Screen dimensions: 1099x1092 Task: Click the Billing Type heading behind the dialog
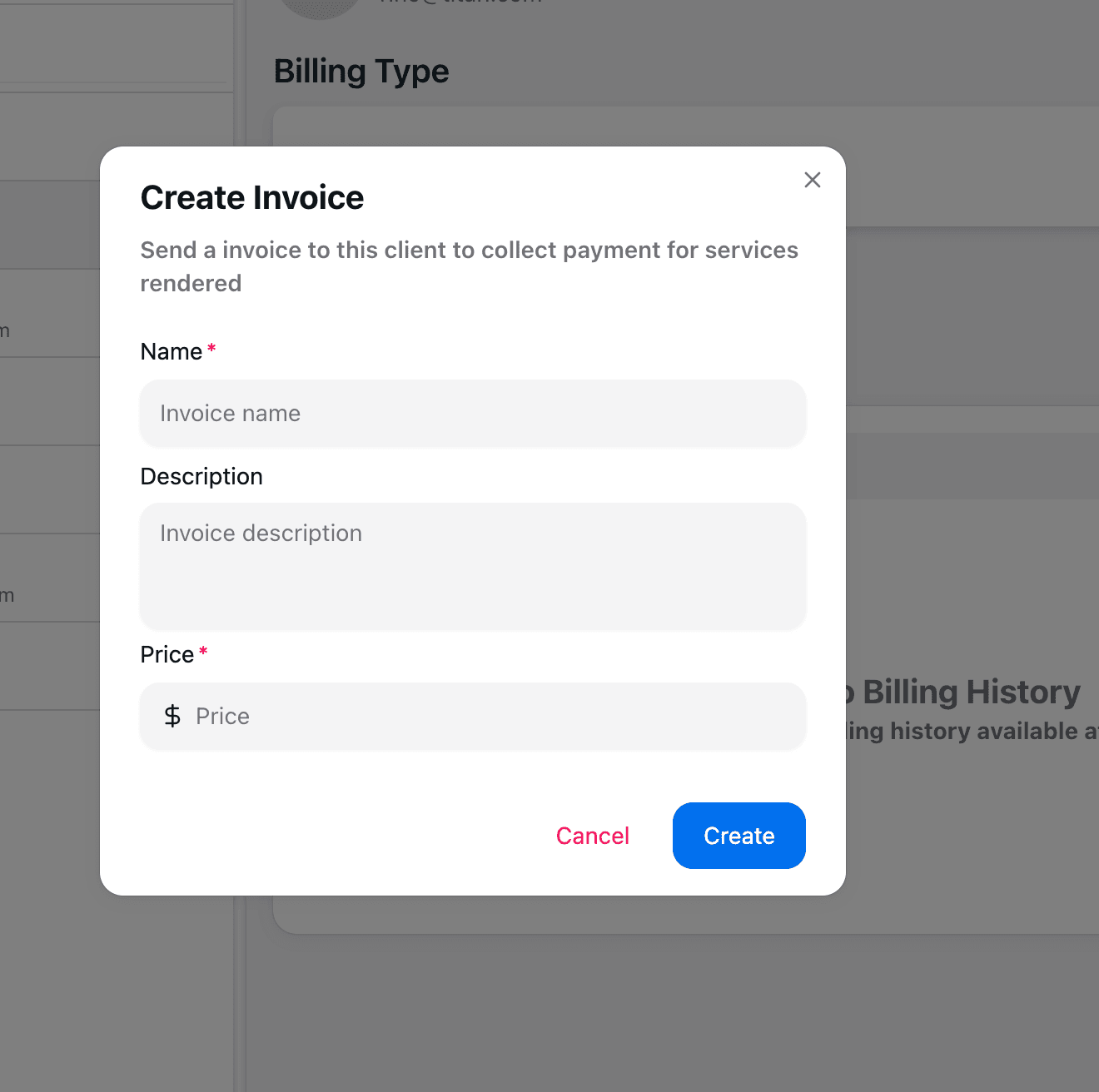(361, 72)
